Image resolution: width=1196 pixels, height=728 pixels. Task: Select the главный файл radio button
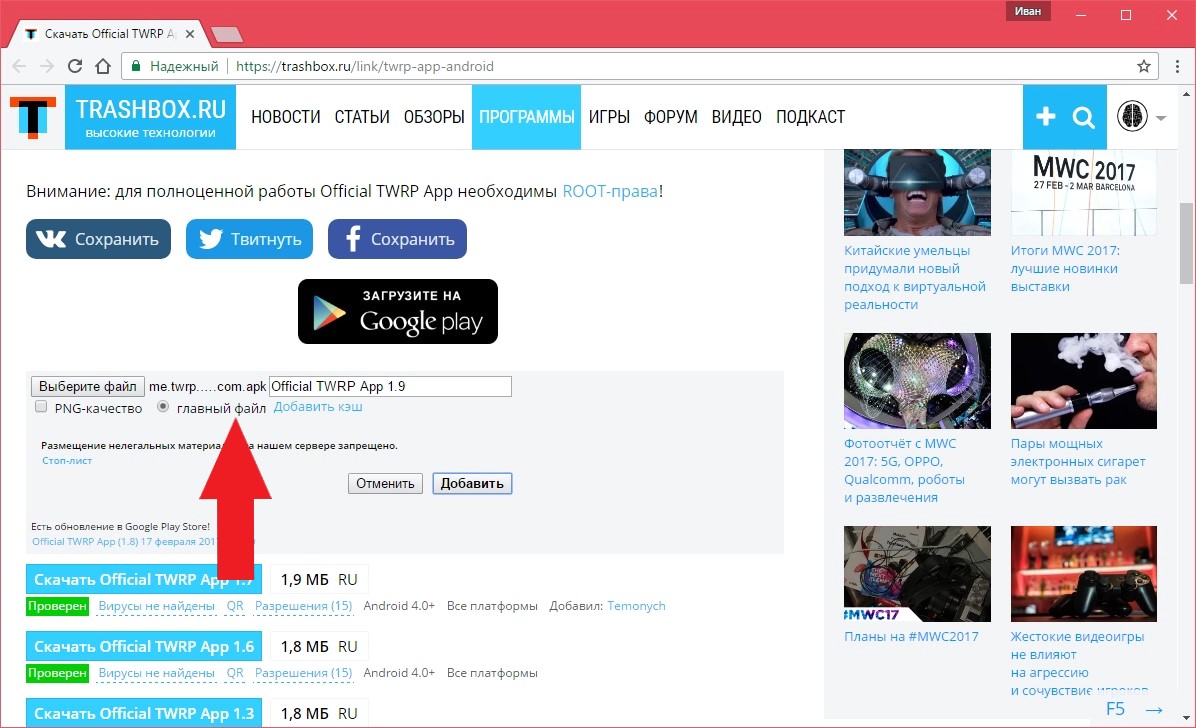(162, 407)
